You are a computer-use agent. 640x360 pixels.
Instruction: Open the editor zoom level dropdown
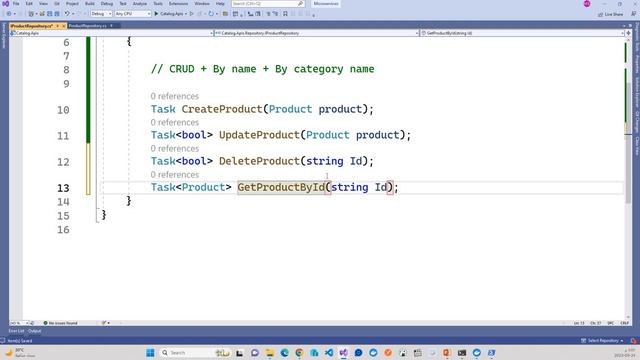coord(19,323)
